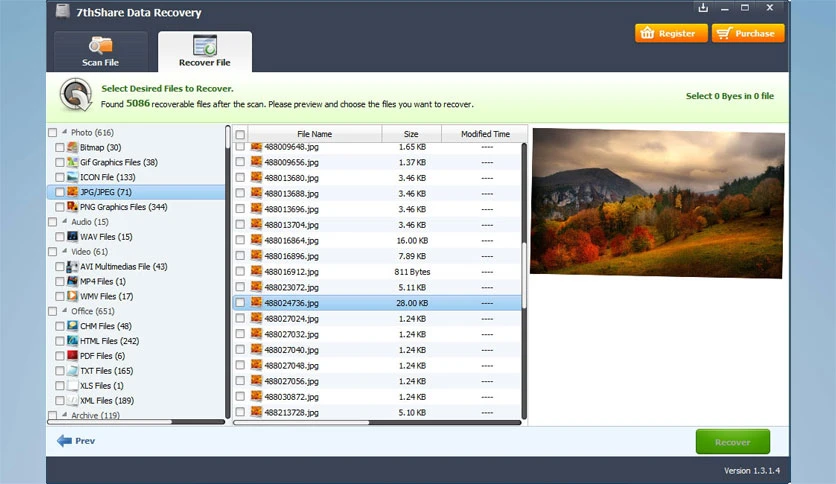
Task: Click the PDF Files icon
Action: click(73, 356)
